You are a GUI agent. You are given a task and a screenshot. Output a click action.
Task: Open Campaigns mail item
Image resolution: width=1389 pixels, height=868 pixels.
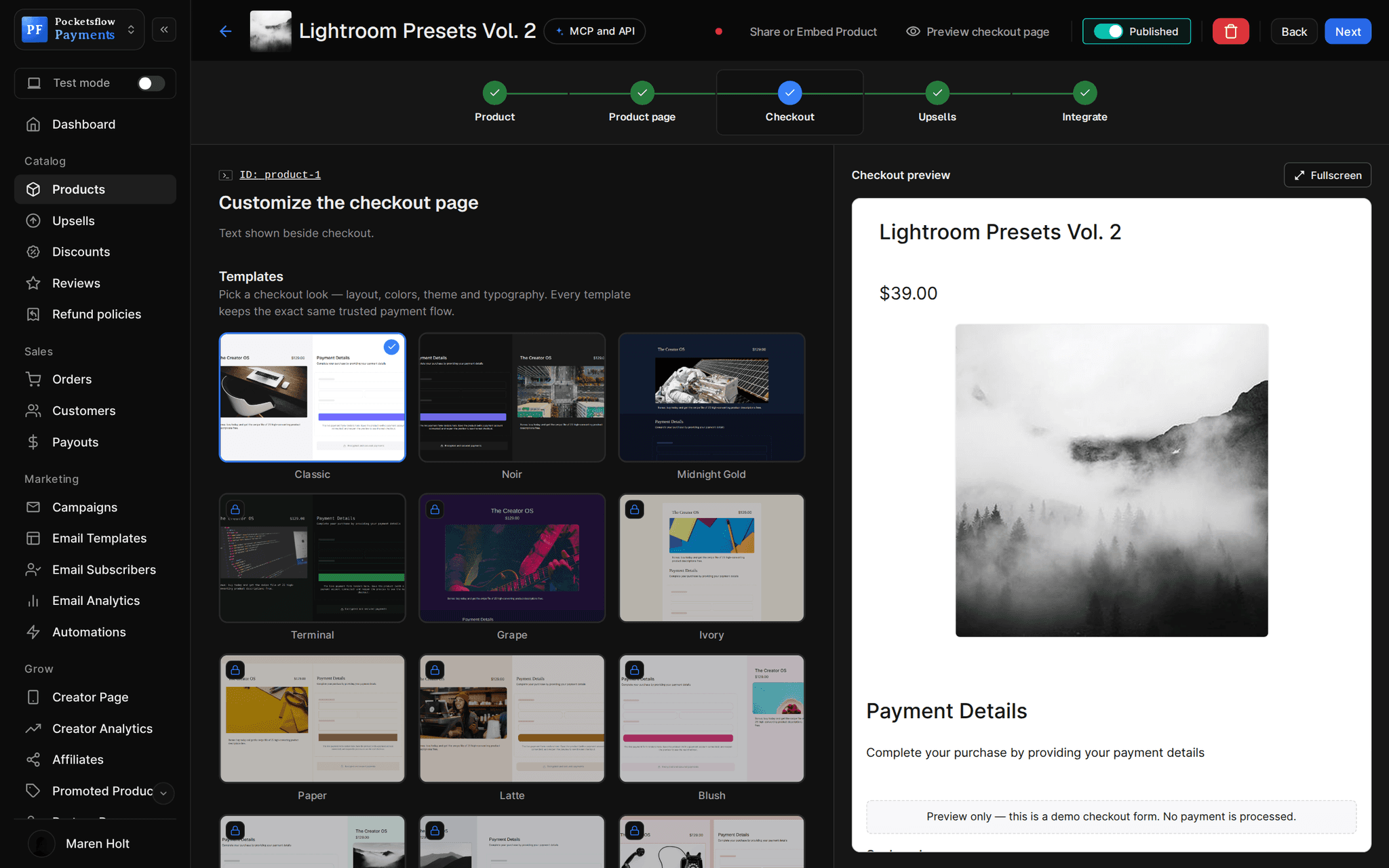coord(95,507)
